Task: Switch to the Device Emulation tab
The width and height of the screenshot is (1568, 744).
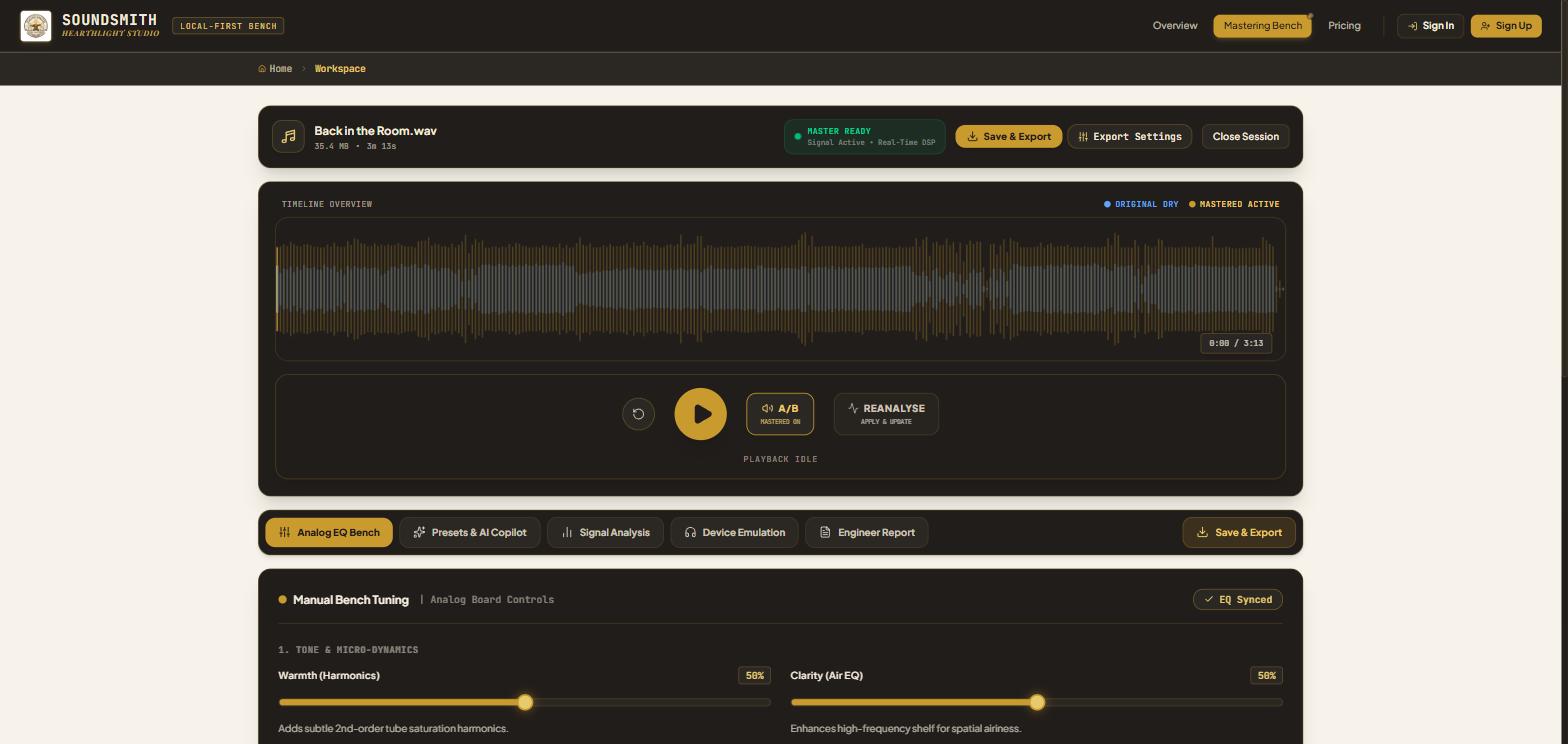Action: [x=735, y=533]
